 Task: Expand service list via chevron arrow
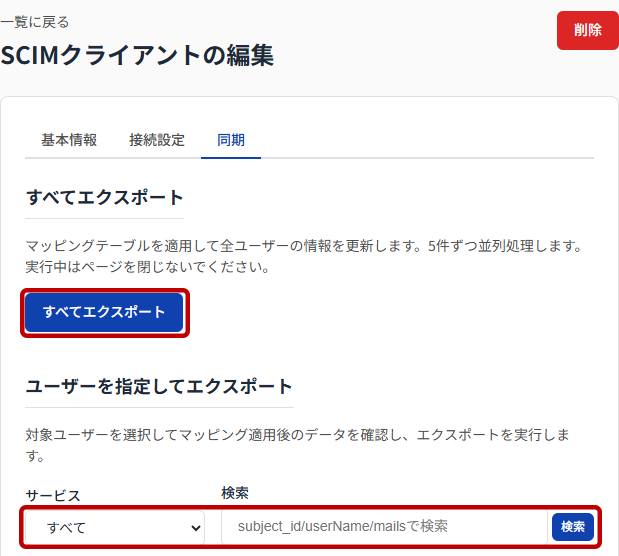tap(195, 528)
